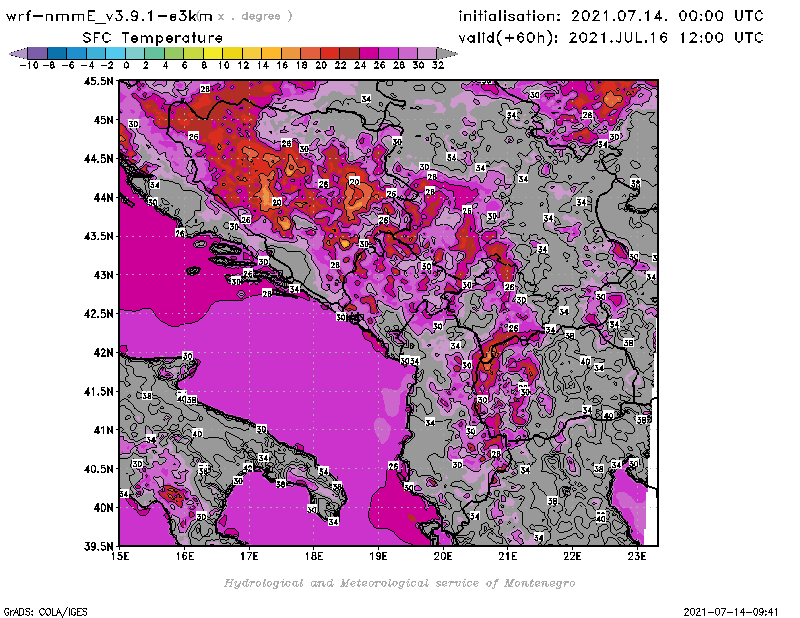Image resolution: width=800 pixels, height=618 pixels.
Task: Click the gray above-32 legend arrow
Action: click(x=447, y=53)
